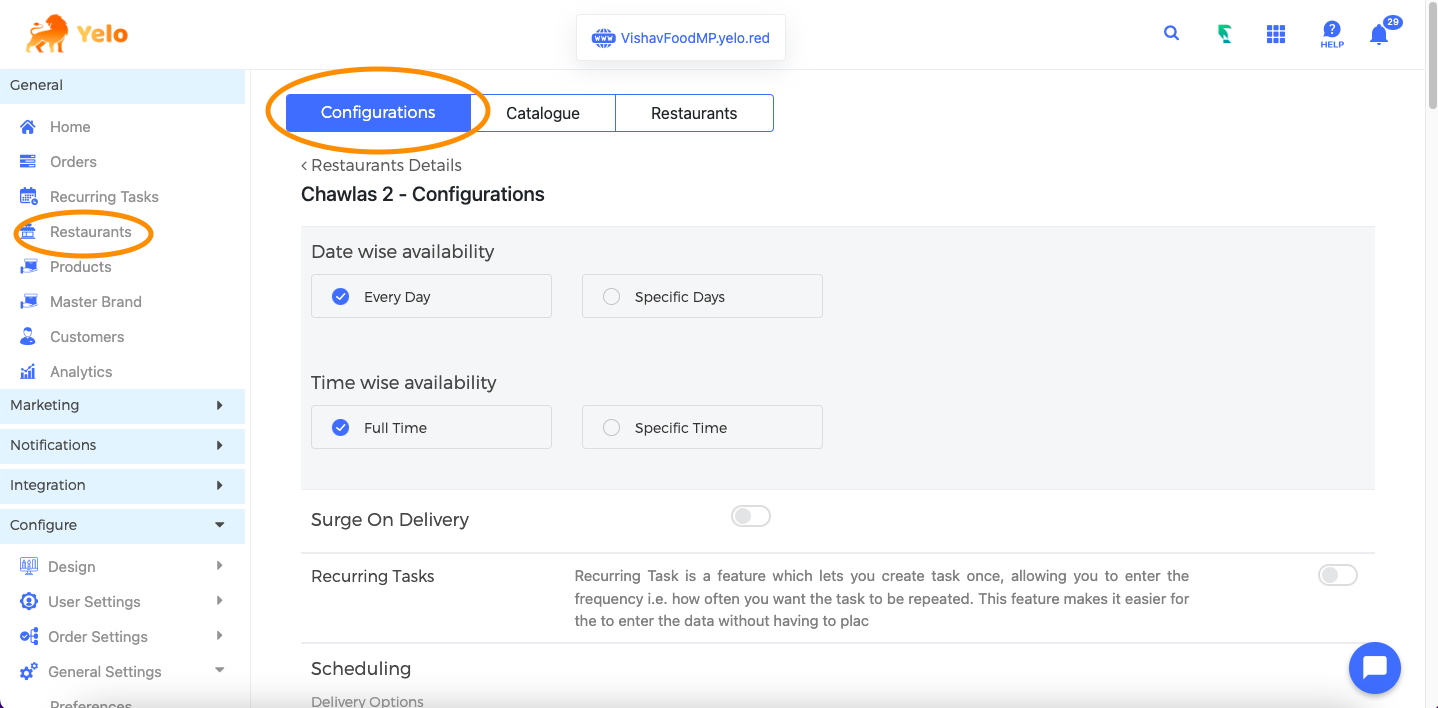The width and height of the screenshot is (1438, 708).
Task: Click the Customers person icon
Action: click(28, 337)
